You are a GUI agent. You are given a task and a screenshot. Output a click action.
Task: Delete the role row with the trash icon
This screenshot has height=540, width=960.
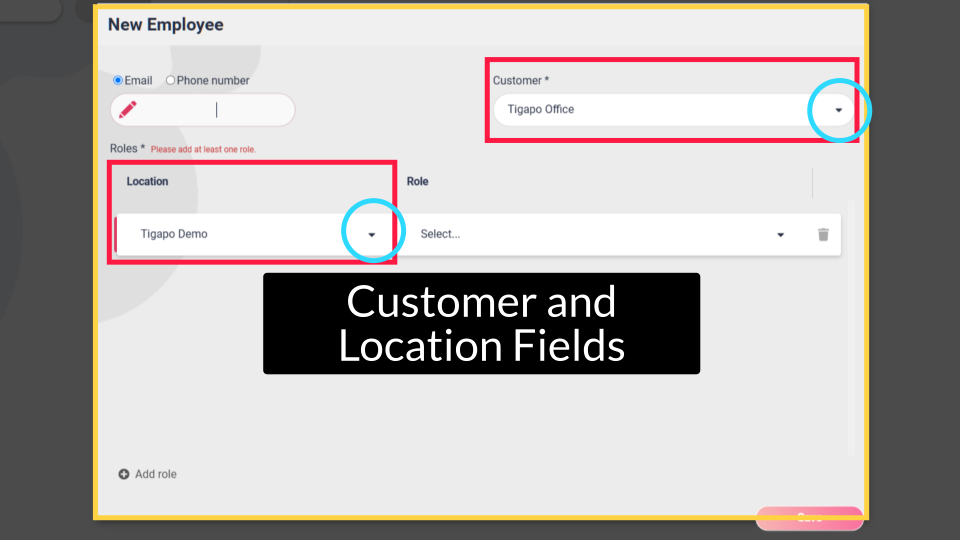click(x=823, y=234)
